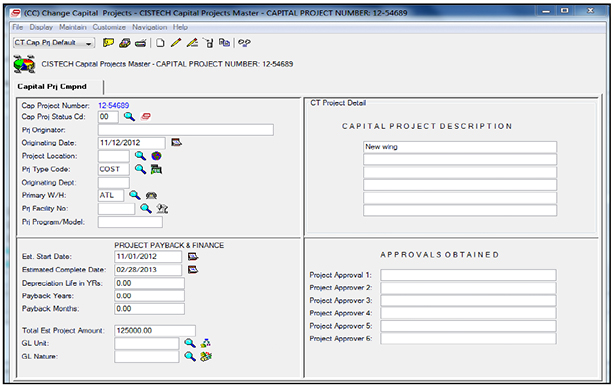Click the Project Location field
Screen dimensions: 615x389
point(114,156)
